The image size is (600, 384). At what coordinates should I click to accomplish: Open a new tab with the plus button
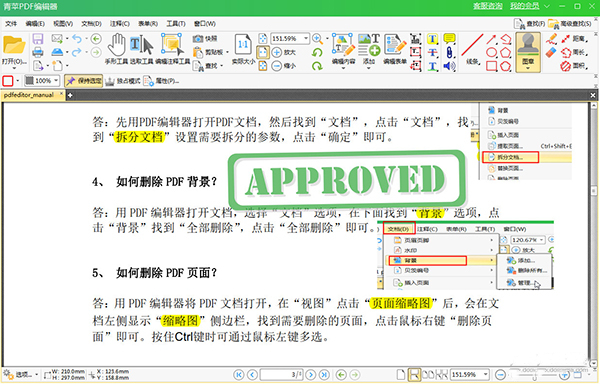[x=70, y=95]
